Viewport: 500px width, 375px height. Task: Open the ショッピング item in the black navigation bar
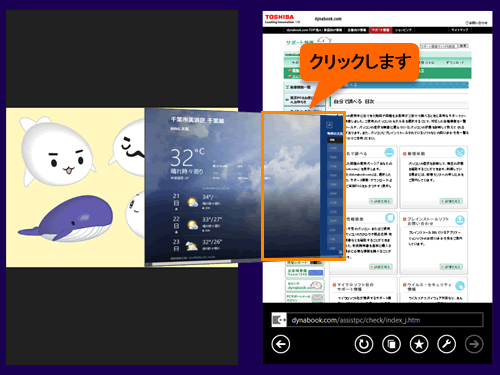404,30
